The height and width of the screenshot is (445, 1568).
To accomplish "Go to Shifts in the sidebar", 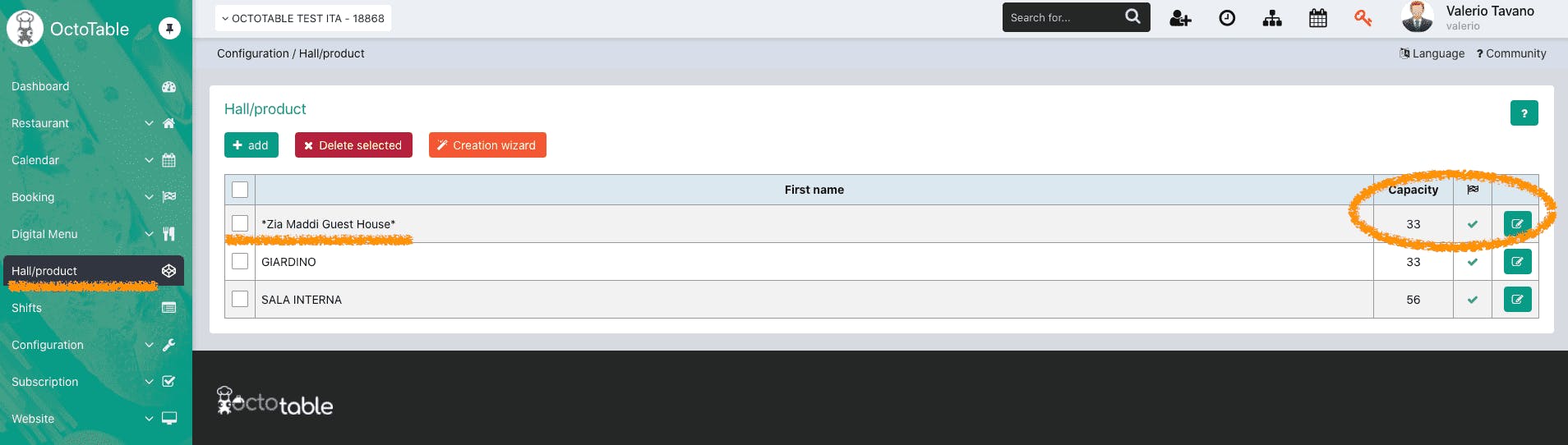I will click(94, 308).
